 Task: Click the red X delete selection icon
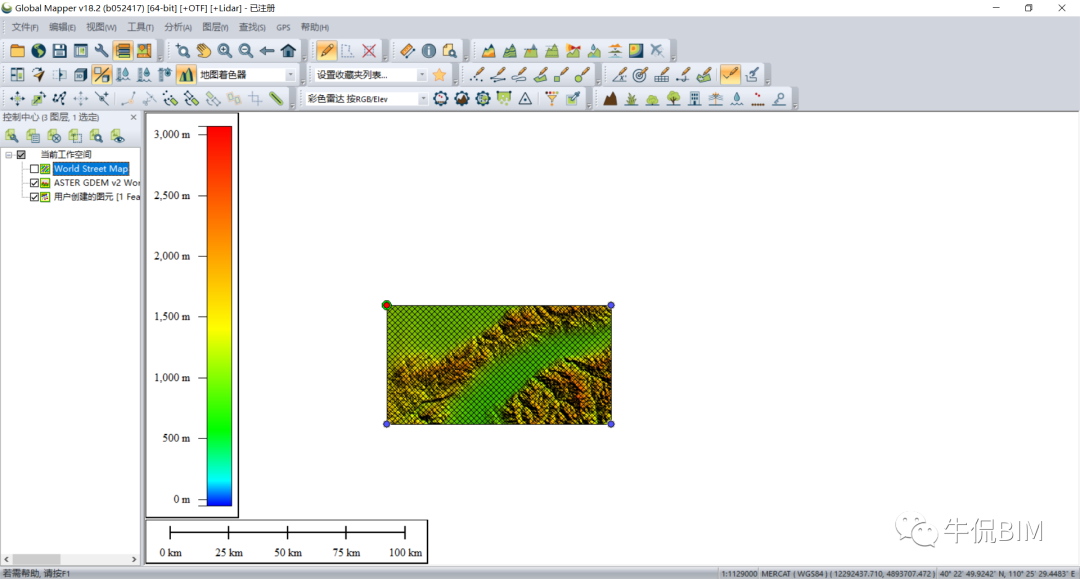point(369,51)
